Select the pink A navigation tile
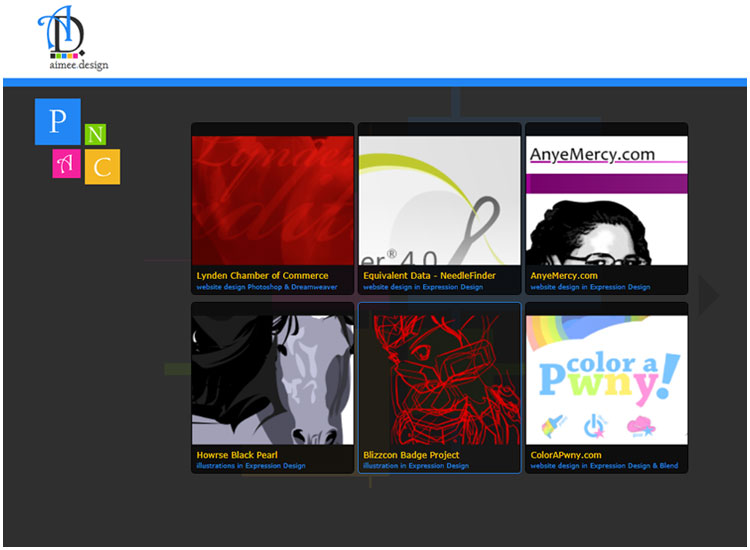 pyautogui.click(x=66, y=164)
